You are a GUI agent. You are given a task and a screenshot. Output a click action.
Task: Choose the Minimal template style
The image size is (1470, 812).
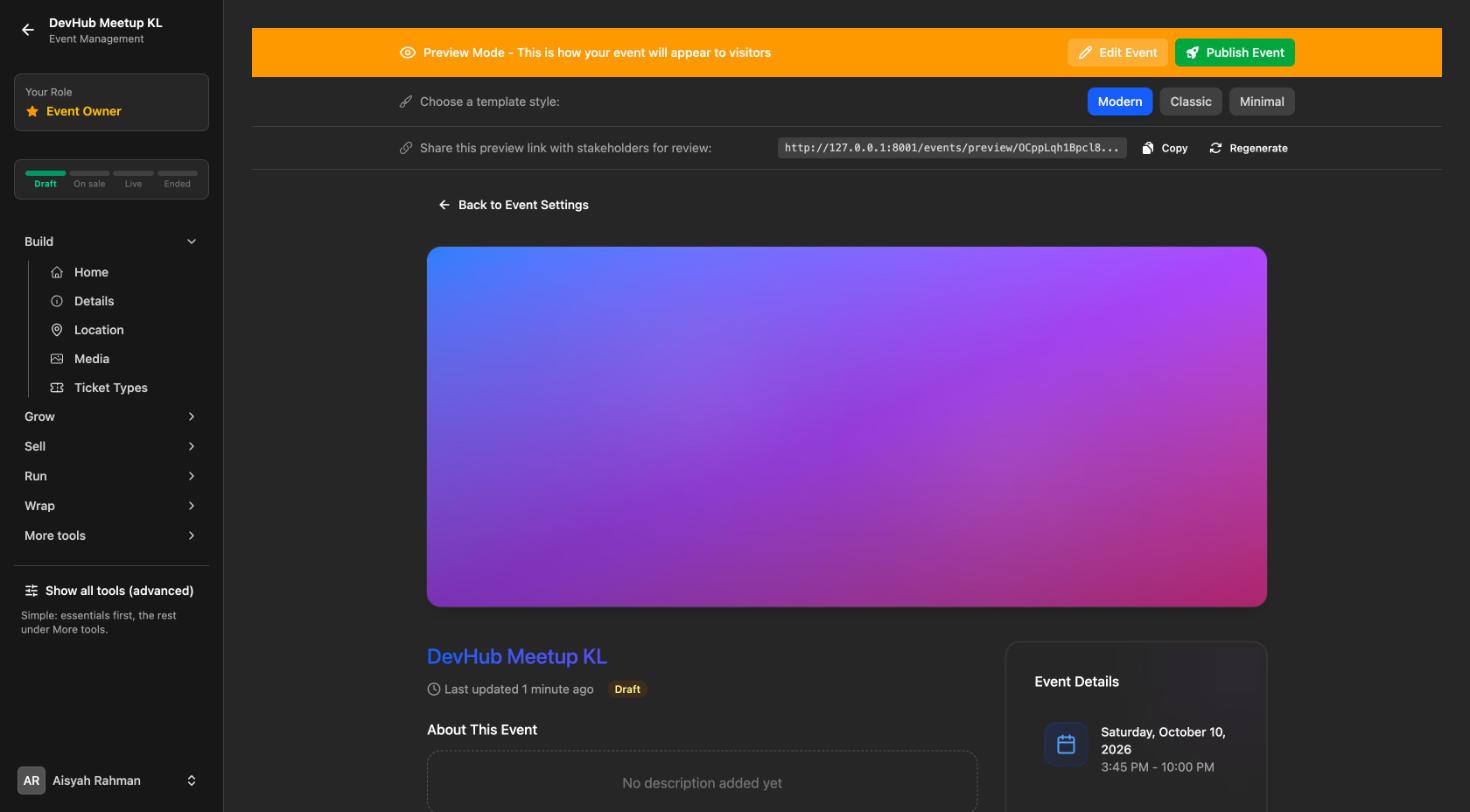click(x=1262, y=102)
